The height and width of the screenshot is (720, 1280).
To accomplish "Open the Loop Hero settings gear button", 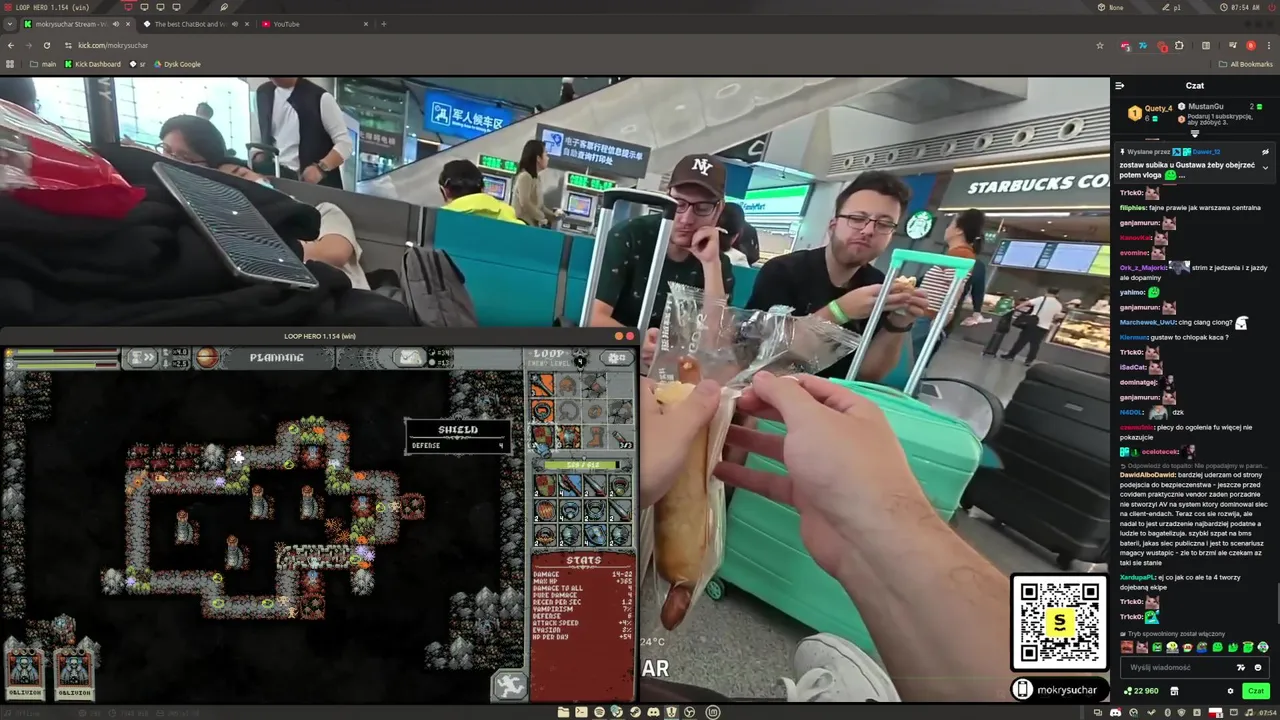I will pyautogui.click(x=616, y=357).
